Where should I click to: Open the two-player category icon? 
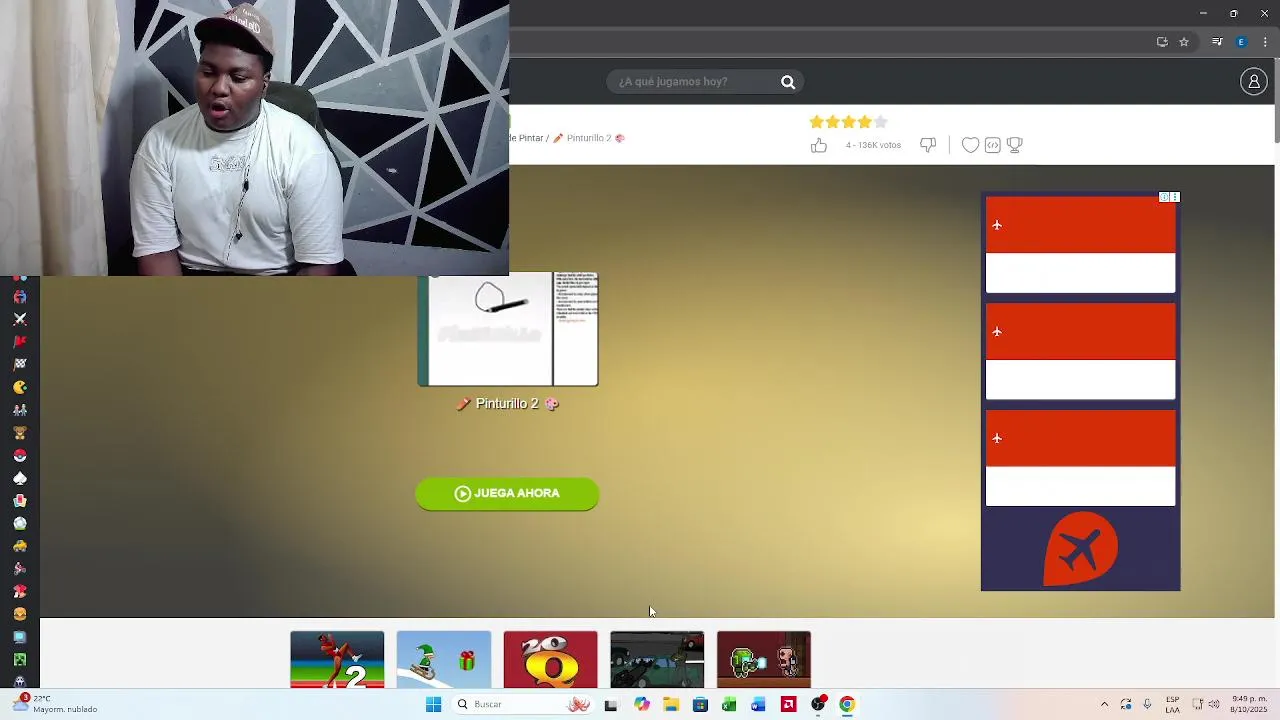click(20, 410)
